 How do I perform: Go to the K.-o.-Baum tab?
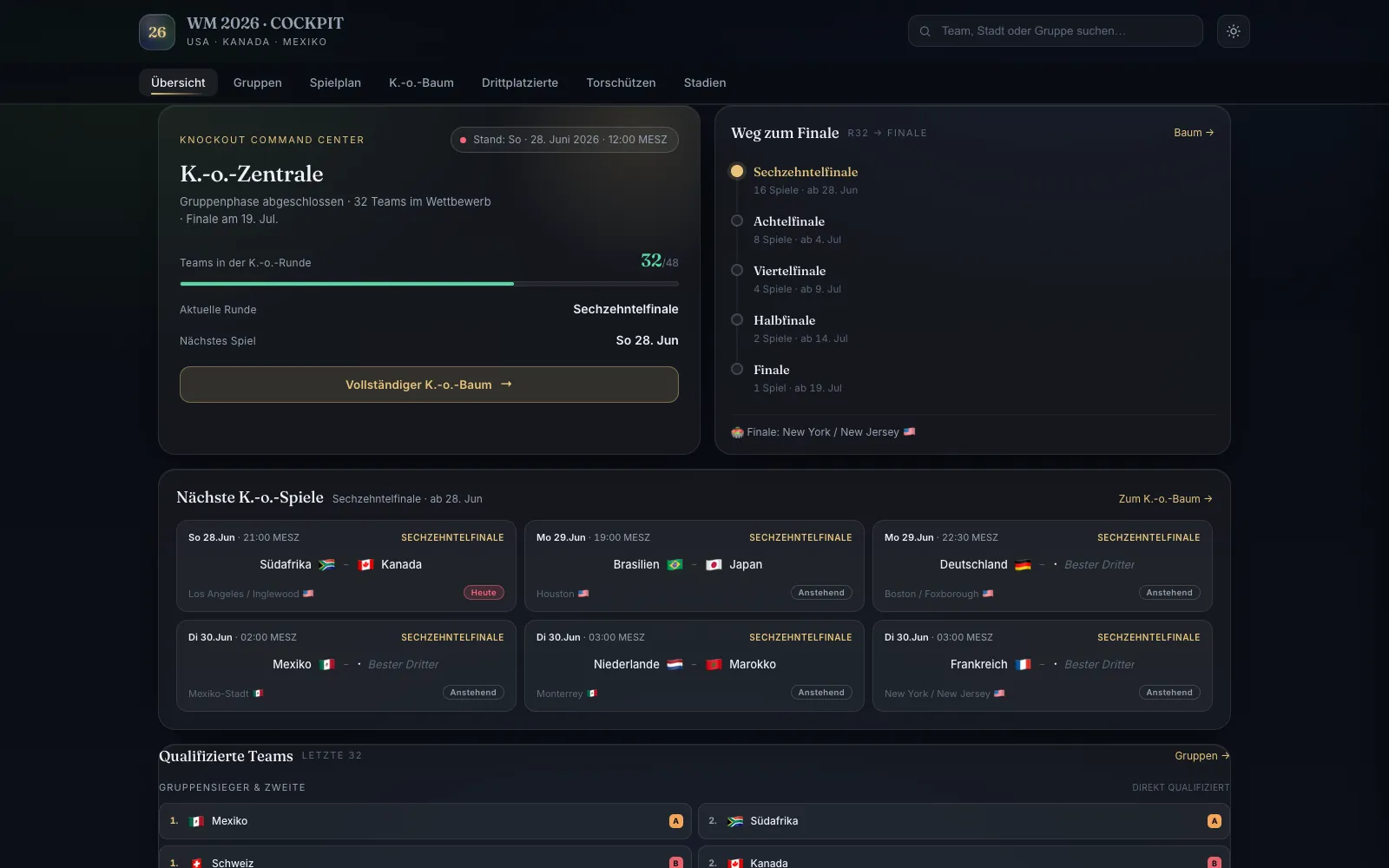point(421,82)
